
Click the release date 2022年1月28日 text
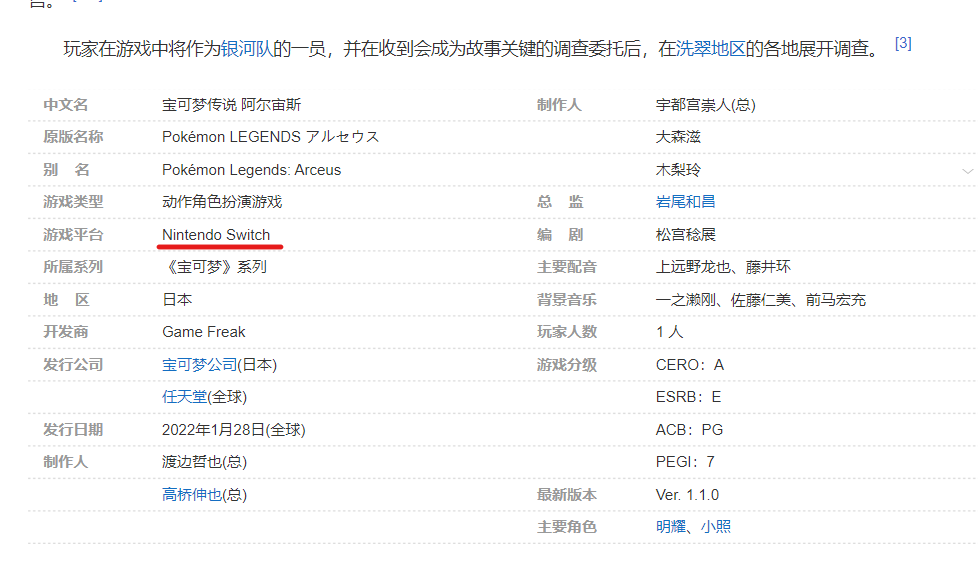tap(233, 430)
